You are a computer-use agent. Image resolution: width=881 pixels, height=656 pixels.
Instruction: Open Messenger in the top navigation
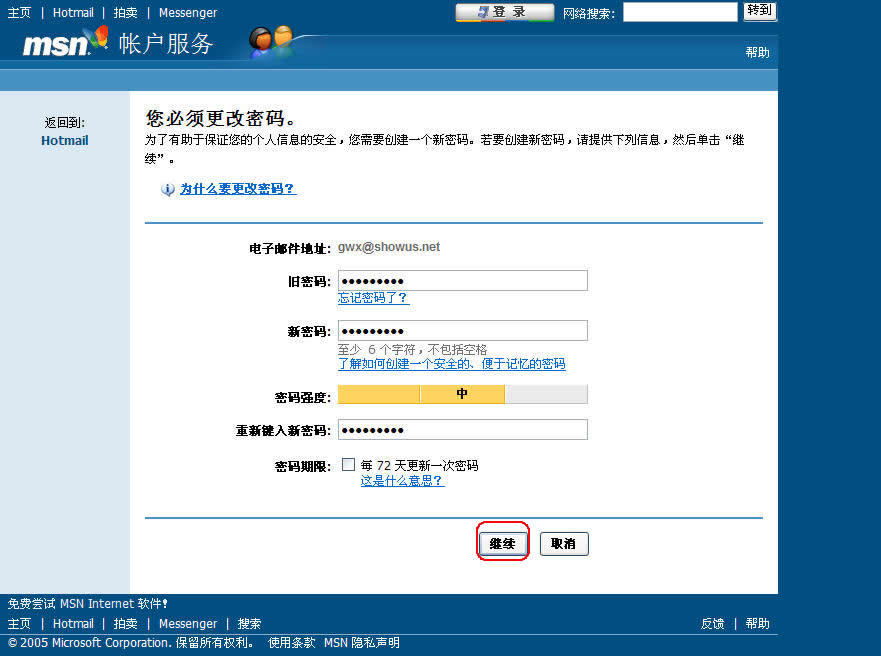188,12
